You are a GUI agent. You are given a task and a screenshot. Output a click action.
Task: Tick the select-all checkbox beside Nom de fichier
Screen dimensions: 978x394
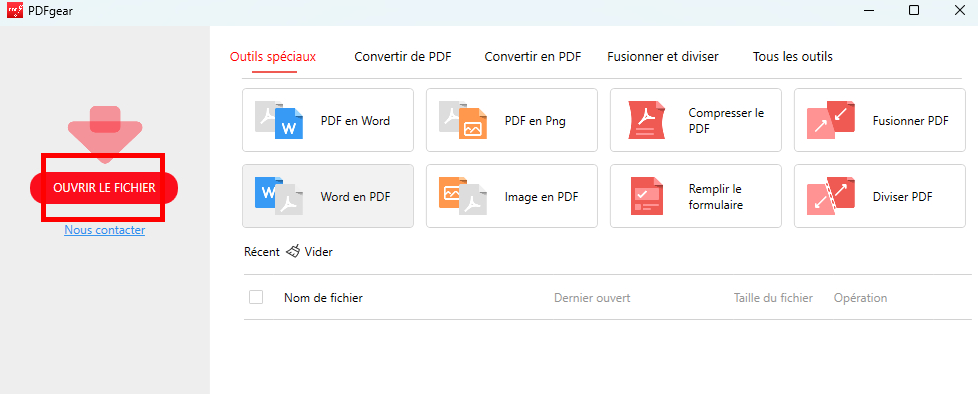[x=256, y=297]
